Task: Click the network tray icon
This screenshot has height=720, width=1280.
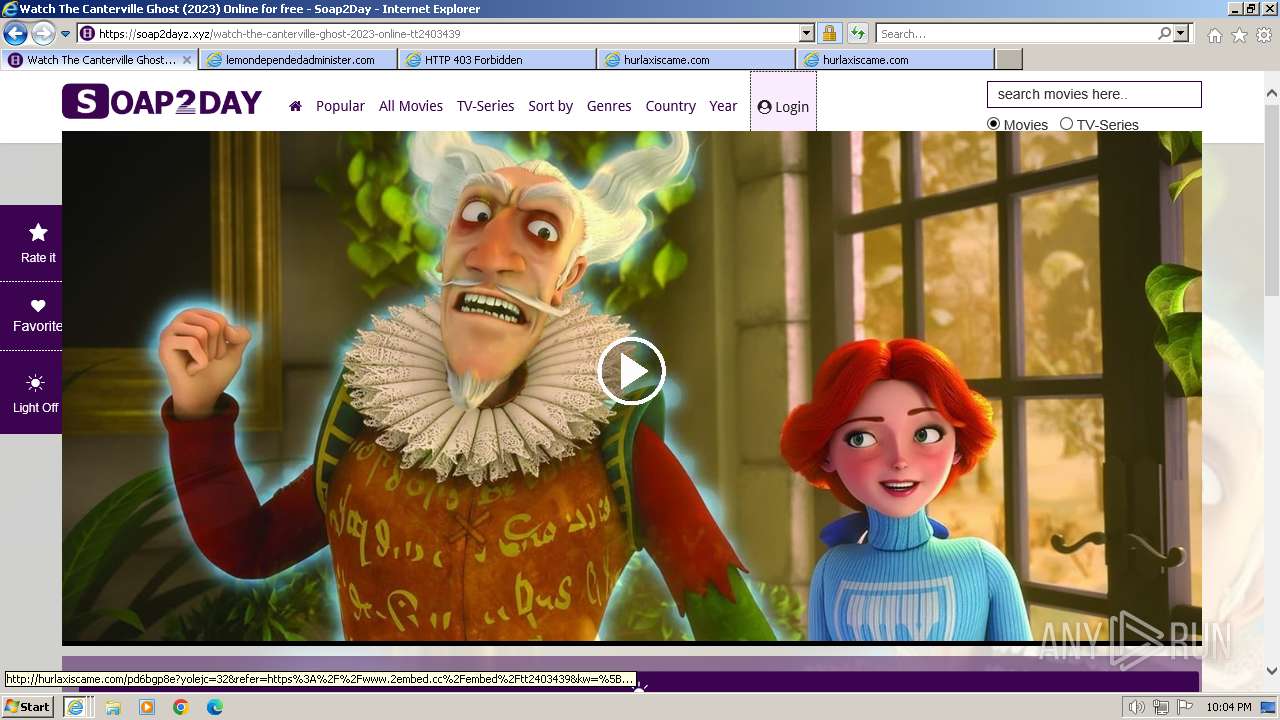Action: point(1161,707)
